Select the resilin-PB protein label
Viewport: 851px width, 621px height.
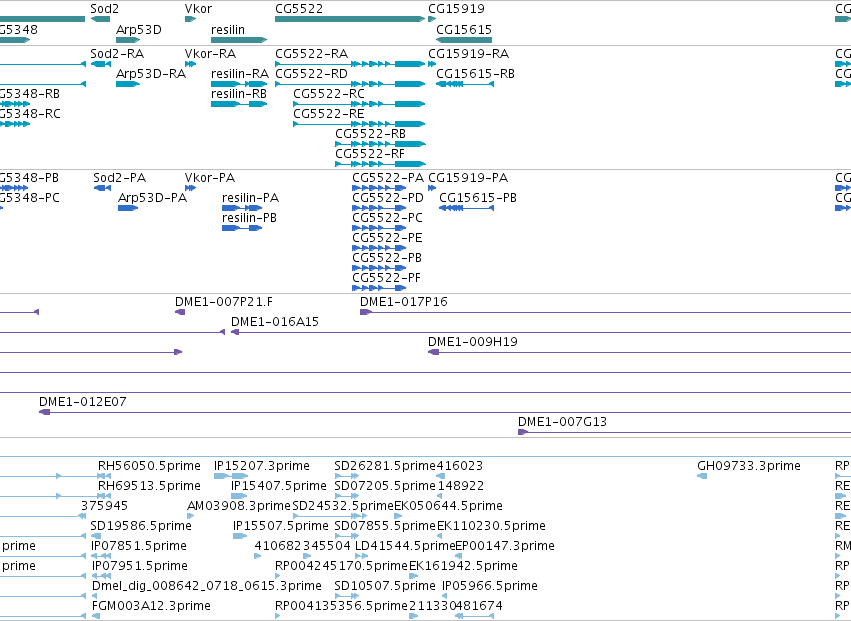pyautogui.click(x=249, y=218)
